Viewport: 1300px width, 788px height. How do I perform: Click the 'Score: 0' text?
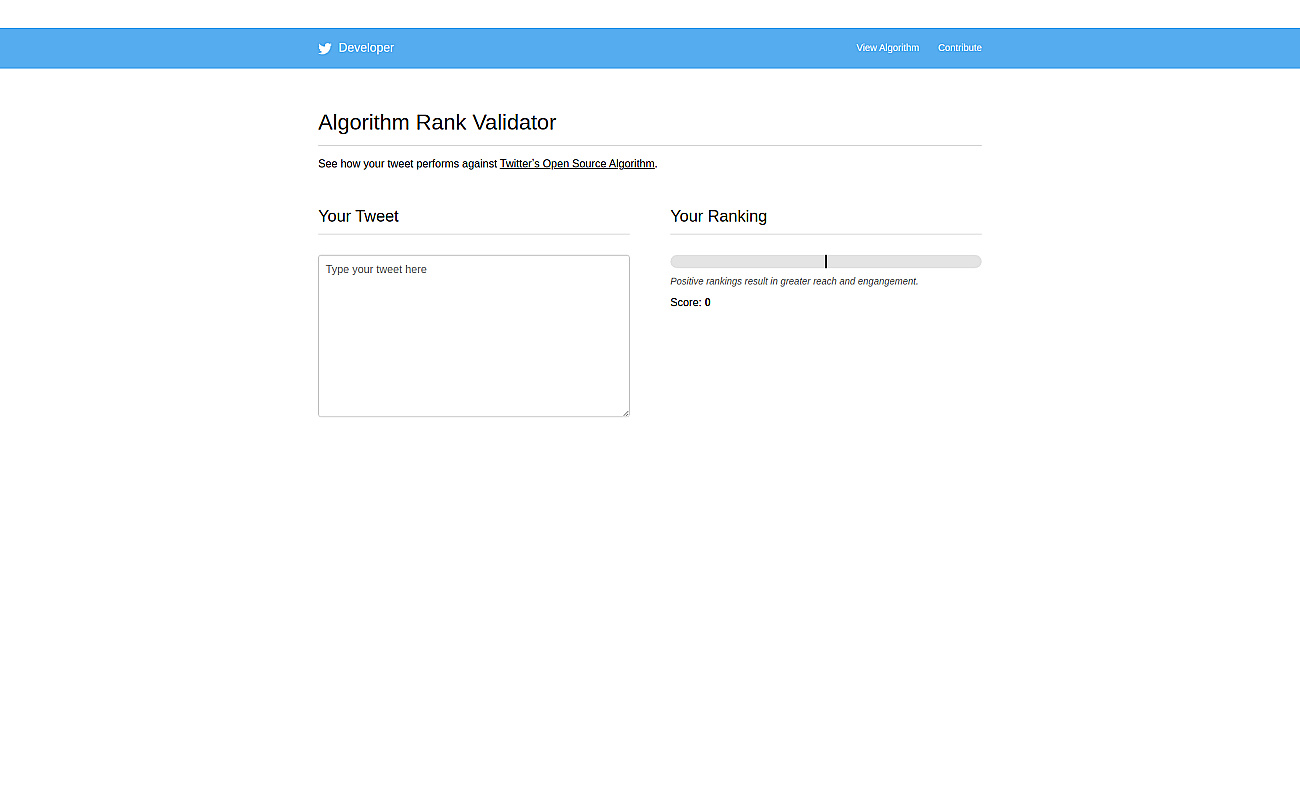(x=690, y=303)
